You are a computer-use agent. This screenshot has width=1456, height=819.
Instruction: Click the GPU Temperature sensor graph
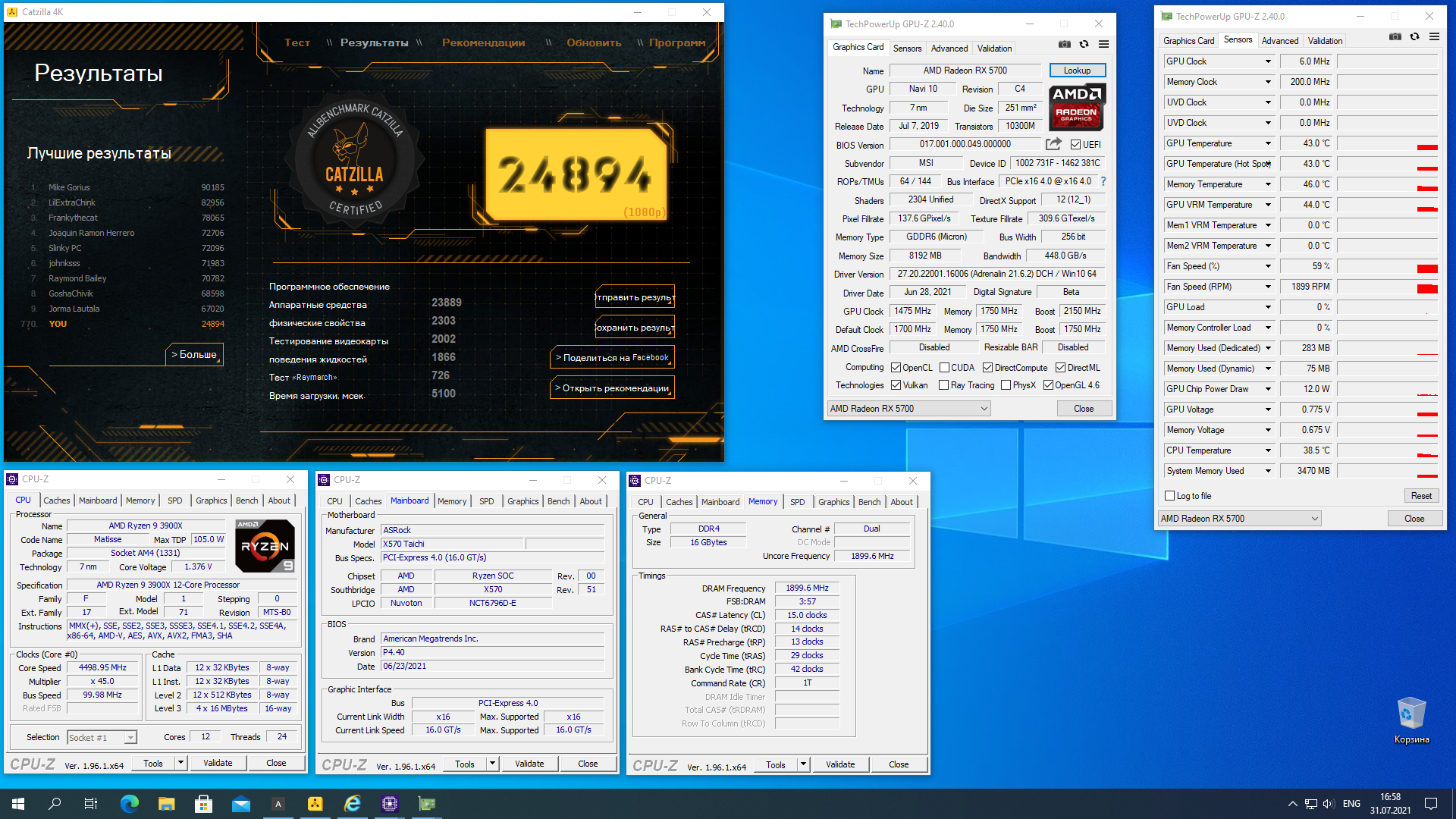point(1388,143)
